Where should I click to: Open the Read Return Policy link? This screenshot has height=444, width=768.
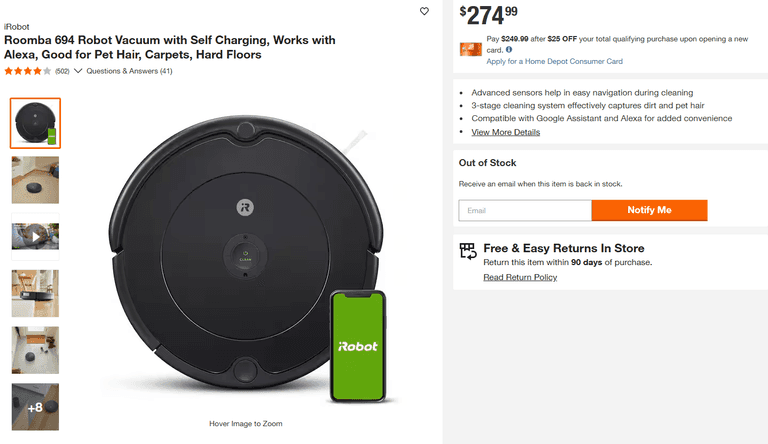[x=520, y=277]
